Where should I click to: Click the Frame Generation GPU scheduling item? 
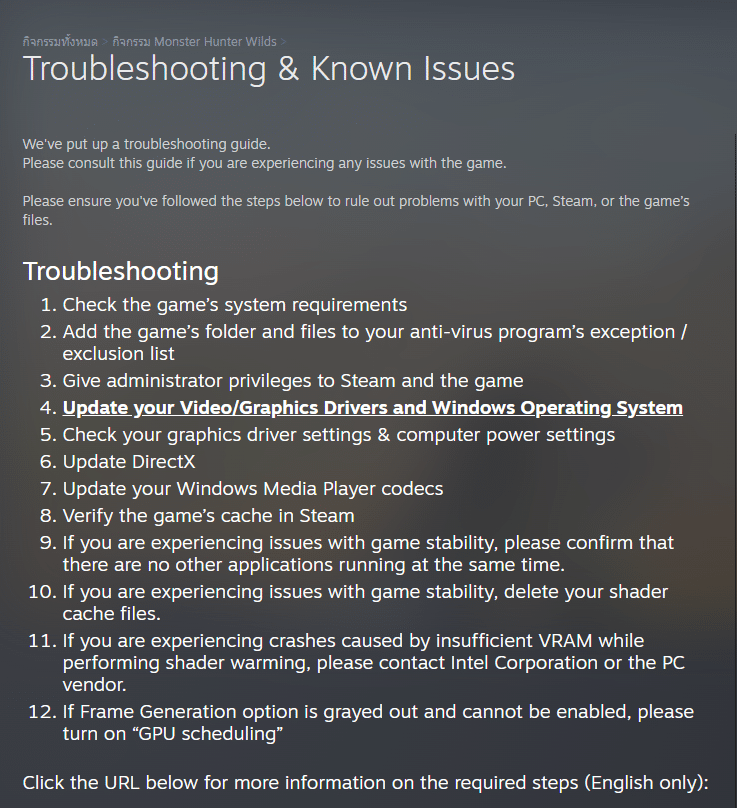click(x=378, y=722)
